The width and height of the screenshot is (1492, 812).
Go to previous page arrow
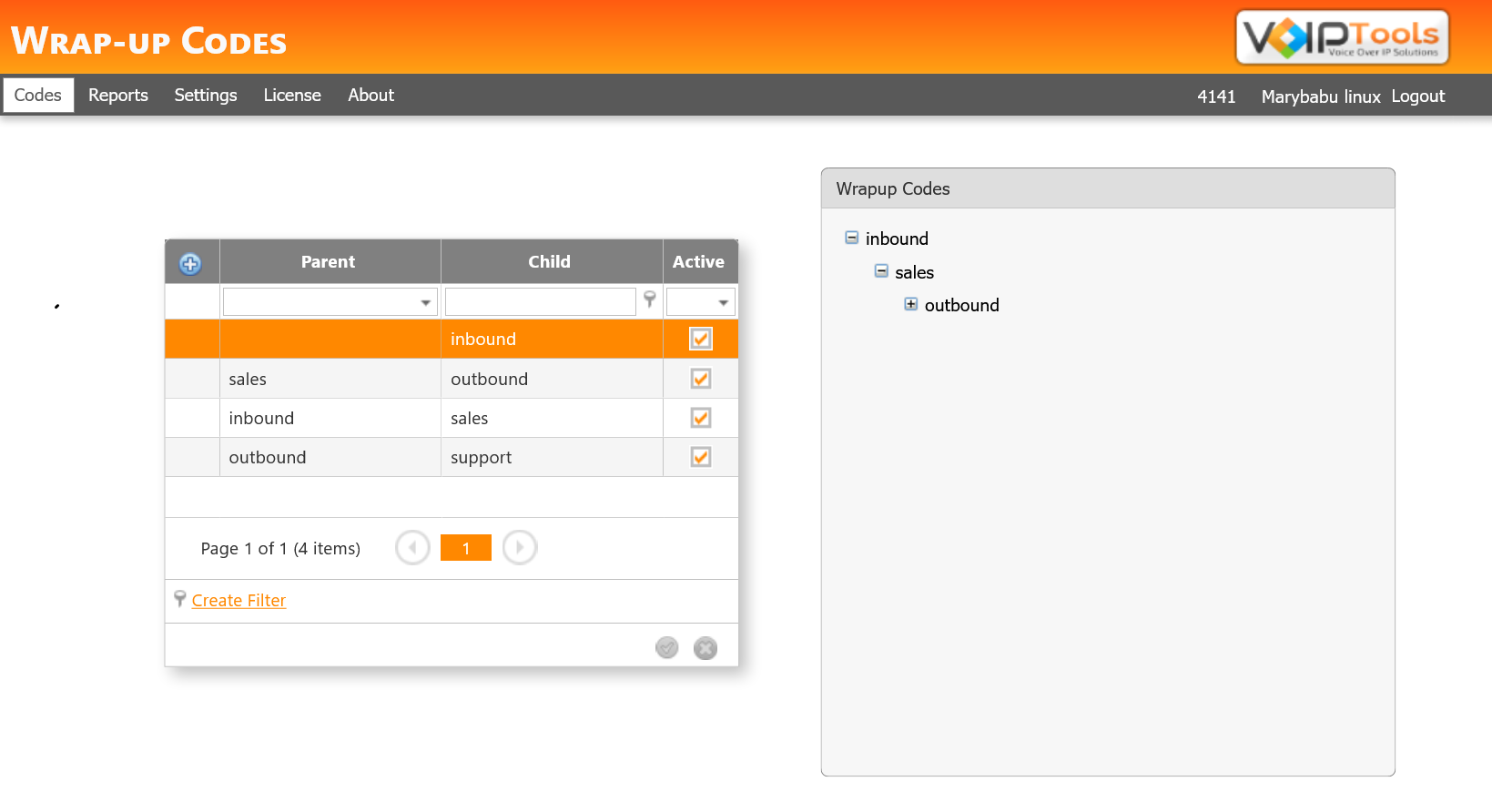coord(412,548)
